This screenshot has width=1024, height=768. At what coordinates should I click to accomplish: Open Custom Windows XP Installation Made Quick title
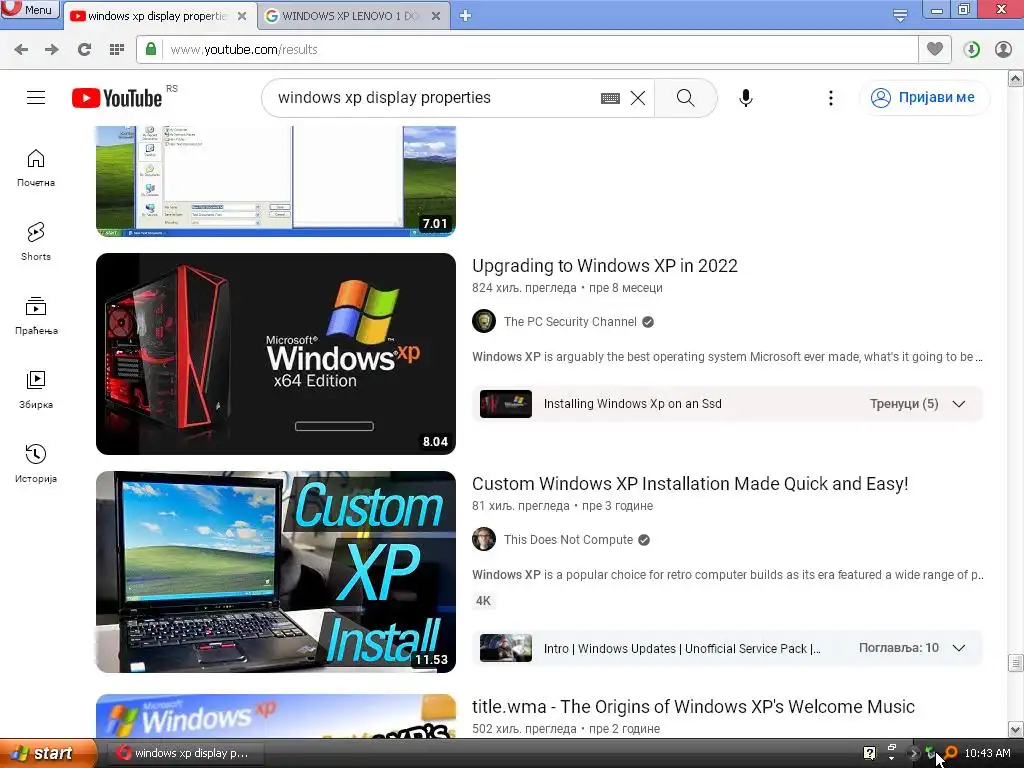pyautogui.click(x=690, y=484)
